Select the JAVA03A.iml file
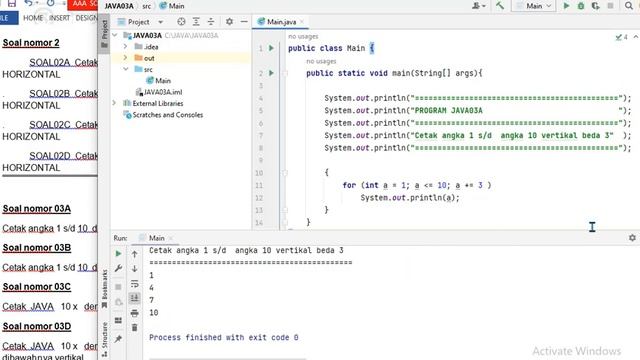This screenshot has height=360, width=640. [x=159, y=92]
